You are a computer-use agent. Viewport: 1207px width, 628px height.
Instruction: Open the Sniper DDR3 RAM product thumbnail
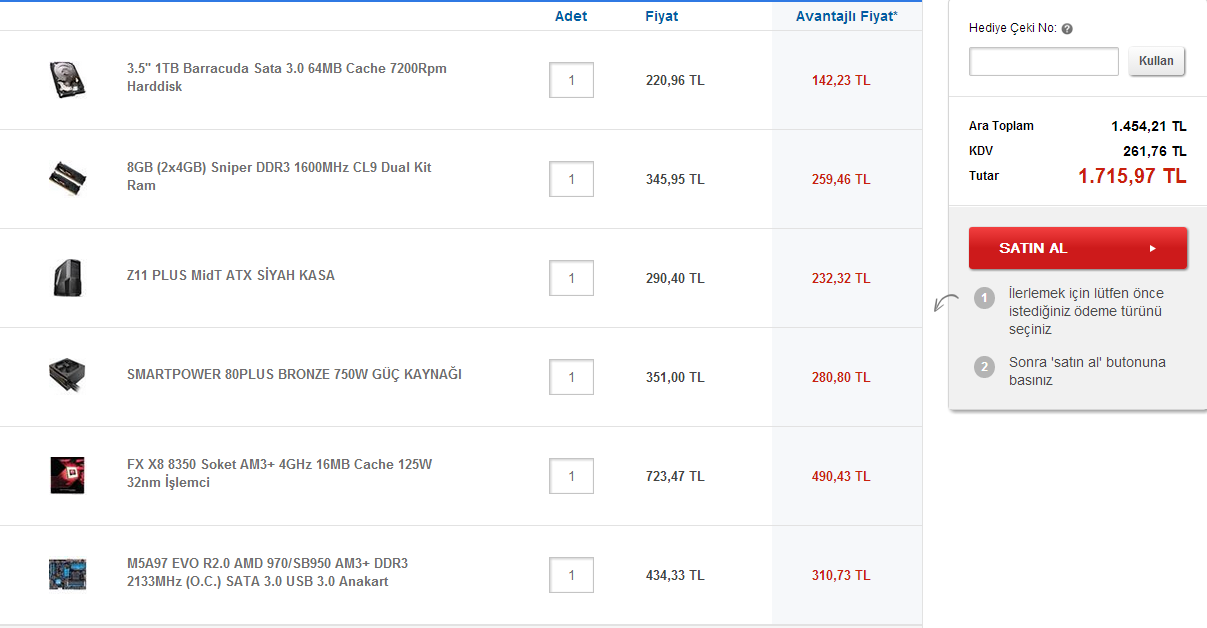point(68,178)
